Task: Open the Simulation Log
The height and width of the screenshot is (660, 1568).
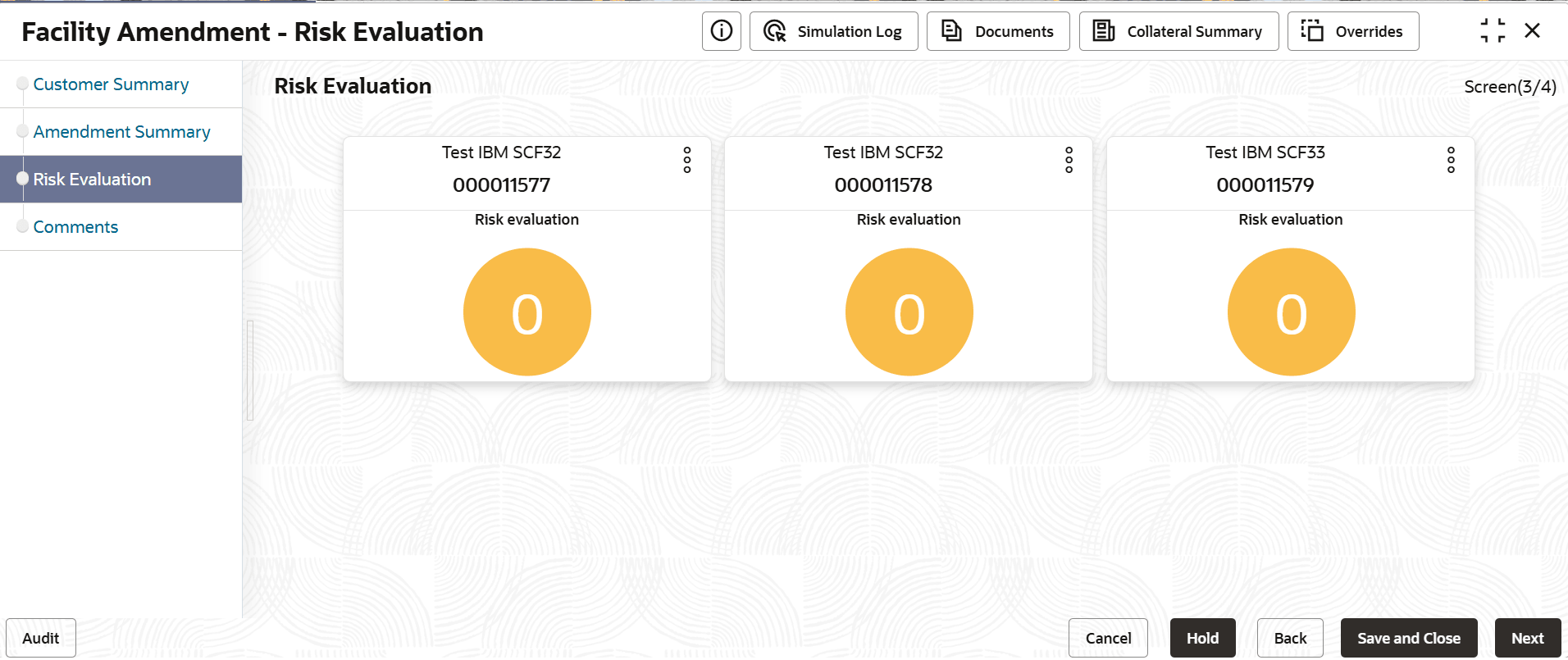Action: [833, 31]
